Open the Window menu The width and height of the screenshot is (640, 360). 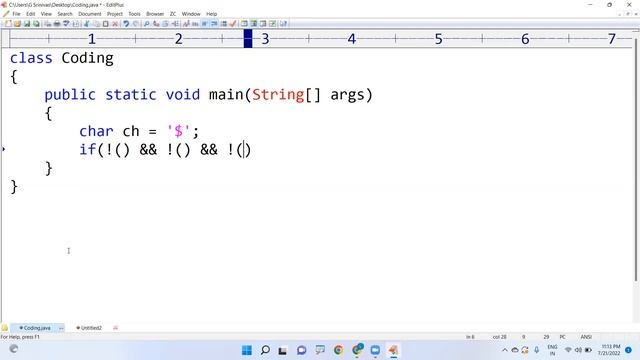click(191, 14)
